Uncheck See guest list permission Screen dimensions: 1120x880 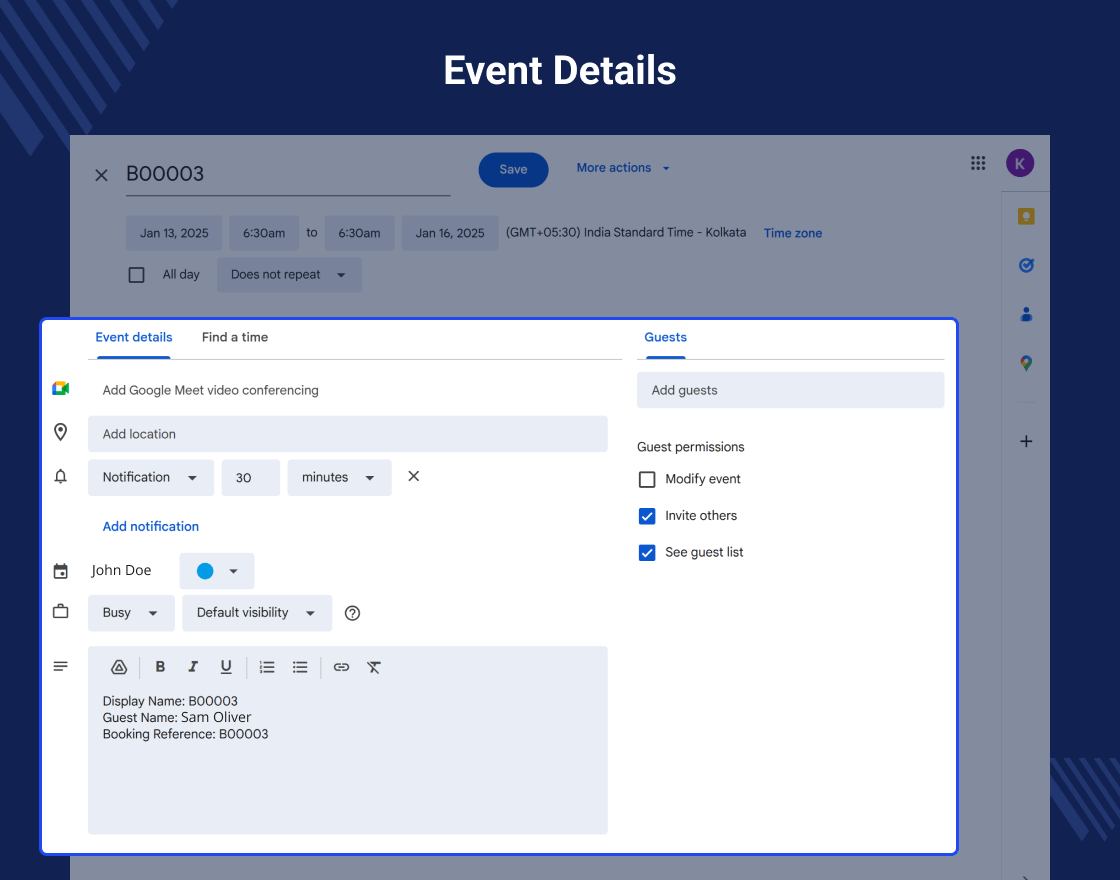[647, 553]
